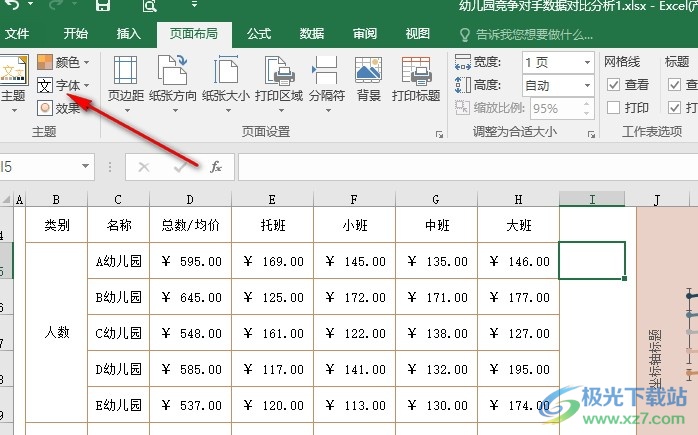Open the theme 字体 dropdown
Viewport: 698px width, 435px height.
(x=63, y=85)
